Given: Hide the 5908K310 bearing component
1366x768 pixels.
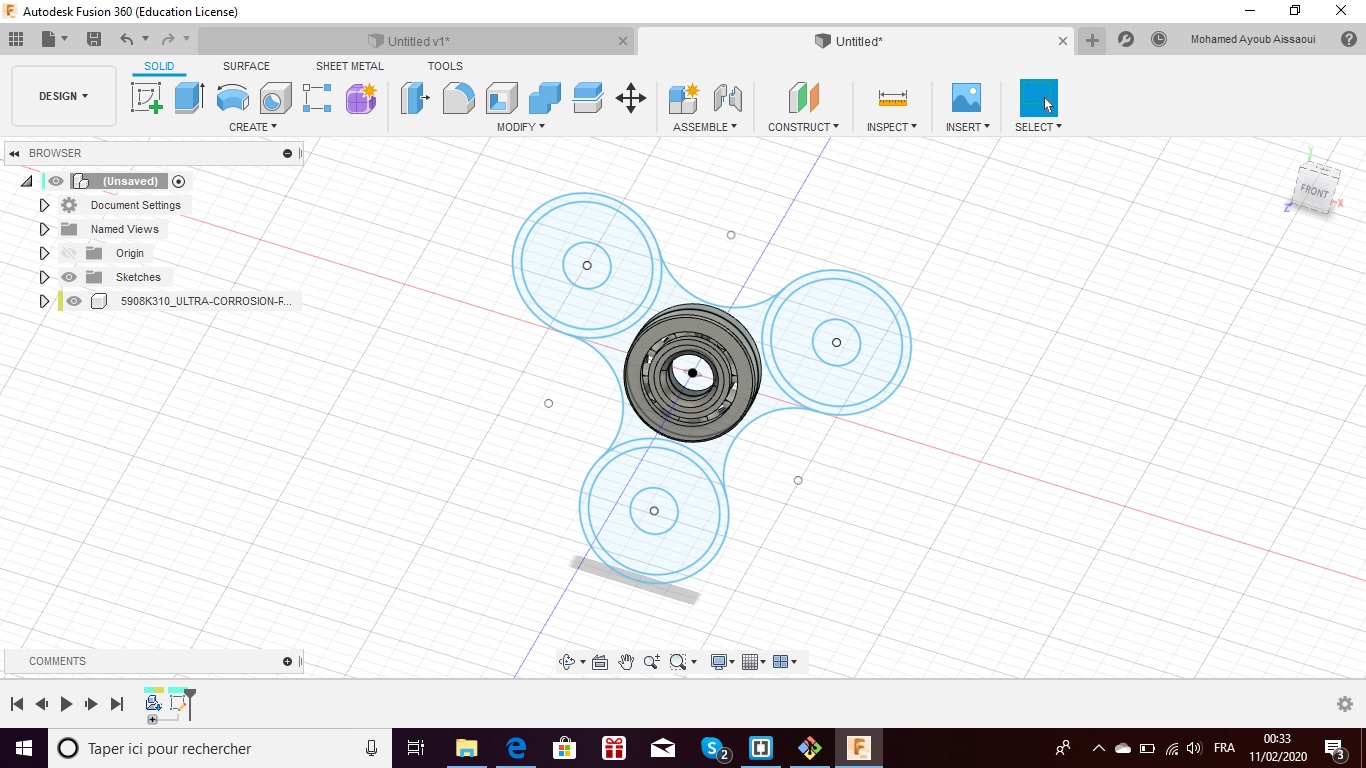Looking at the screenshot, I should pos(74,301).
